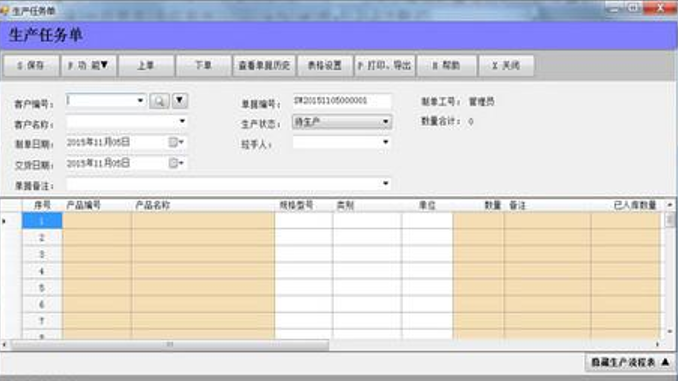Click the 单据编号 input field

point(342,101)
